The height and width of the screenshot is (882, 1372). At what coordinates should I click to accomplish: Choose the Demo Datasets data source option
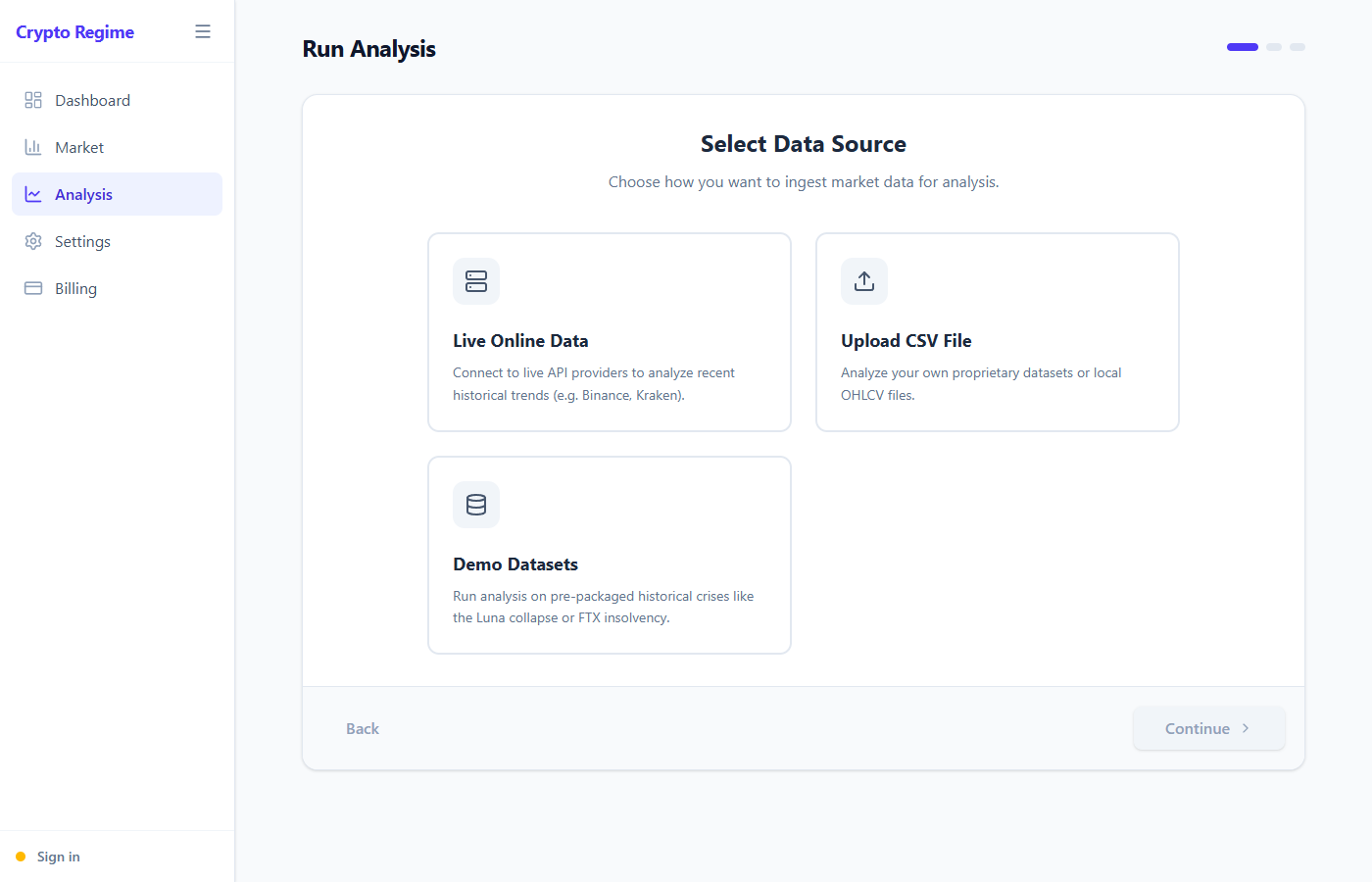point(610,555)
